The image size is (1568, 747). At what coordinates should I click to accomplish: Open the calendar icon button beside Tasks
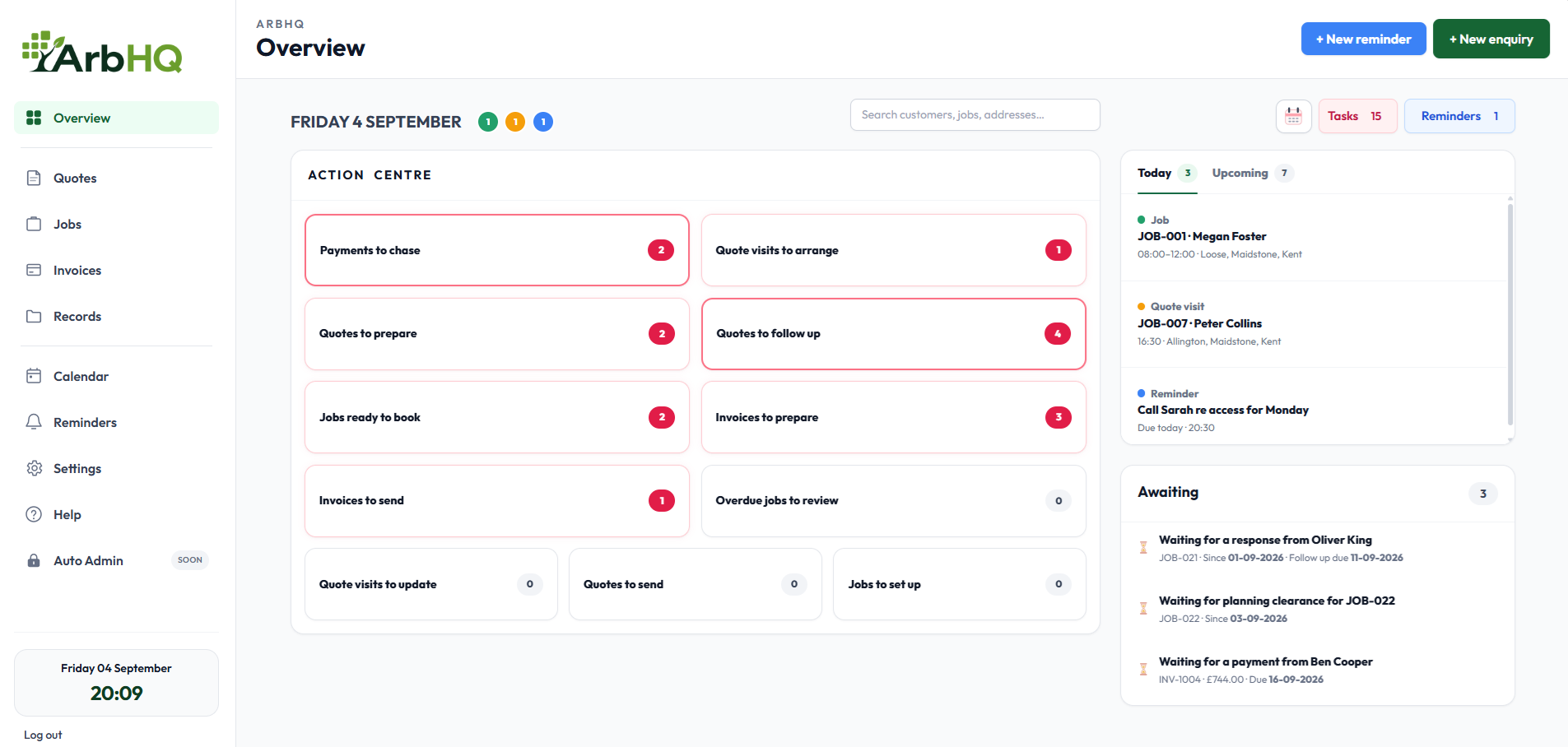pos(1294,116)
